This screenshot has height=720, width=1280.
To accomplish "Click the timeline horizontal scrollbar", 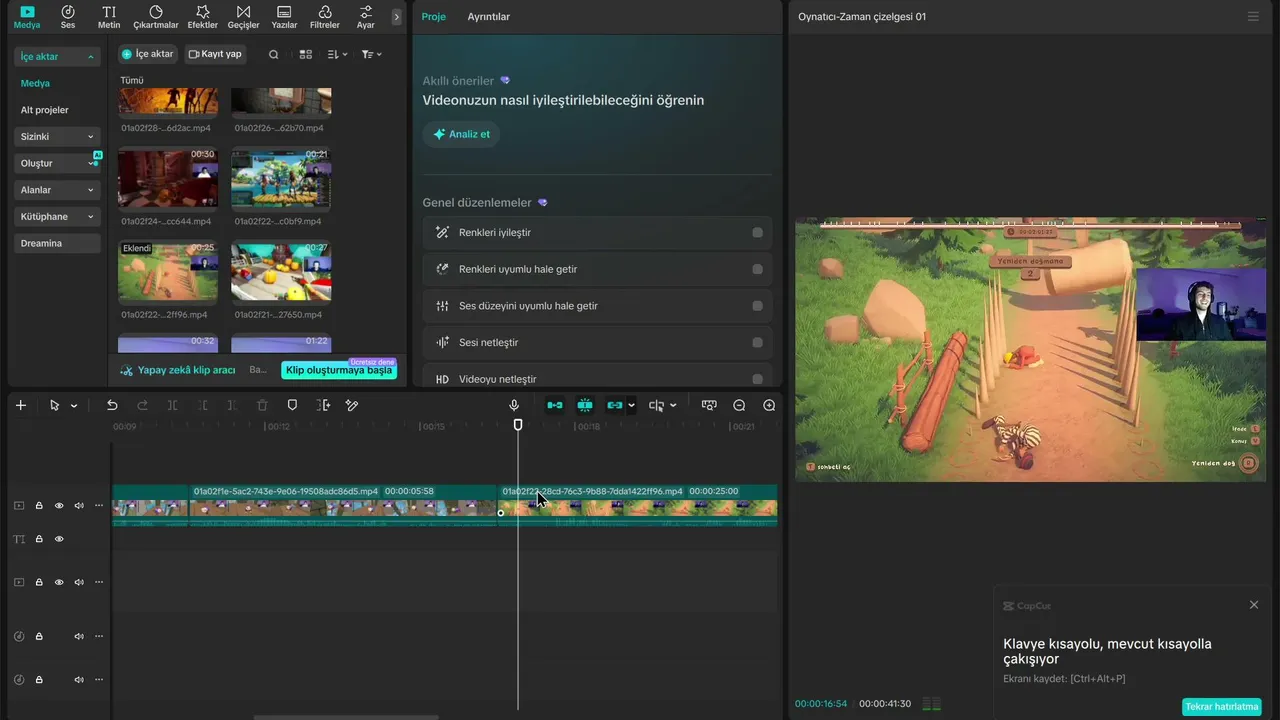I will (345, 717).
